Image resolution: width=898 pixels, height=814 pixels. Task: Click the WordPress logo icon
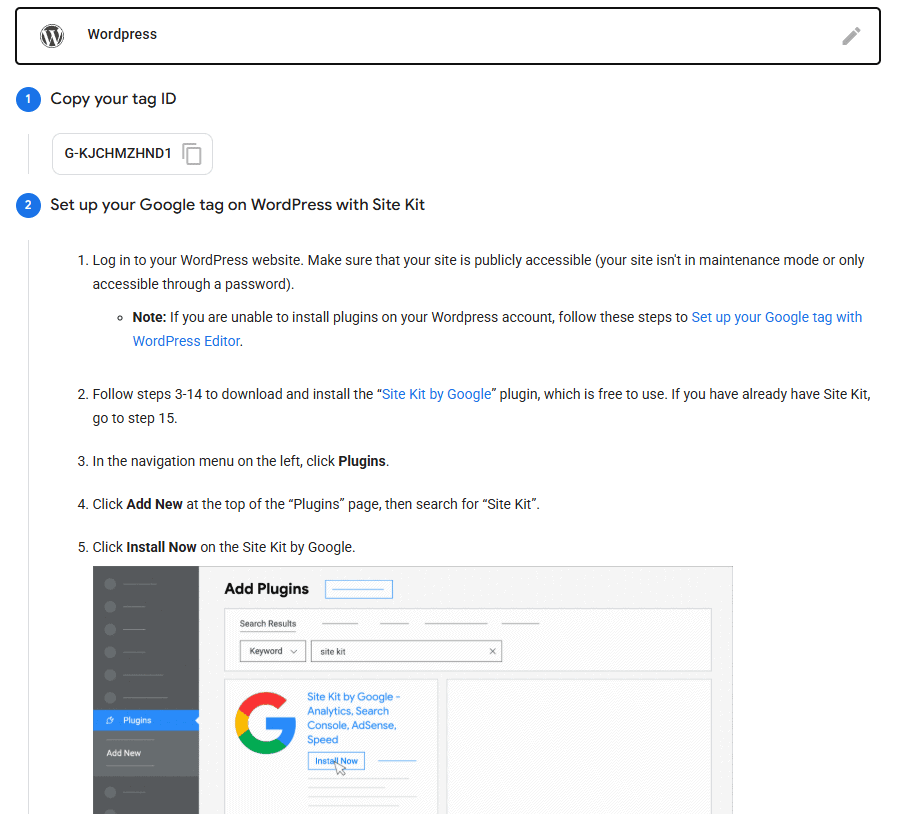(x=52, y=36)
